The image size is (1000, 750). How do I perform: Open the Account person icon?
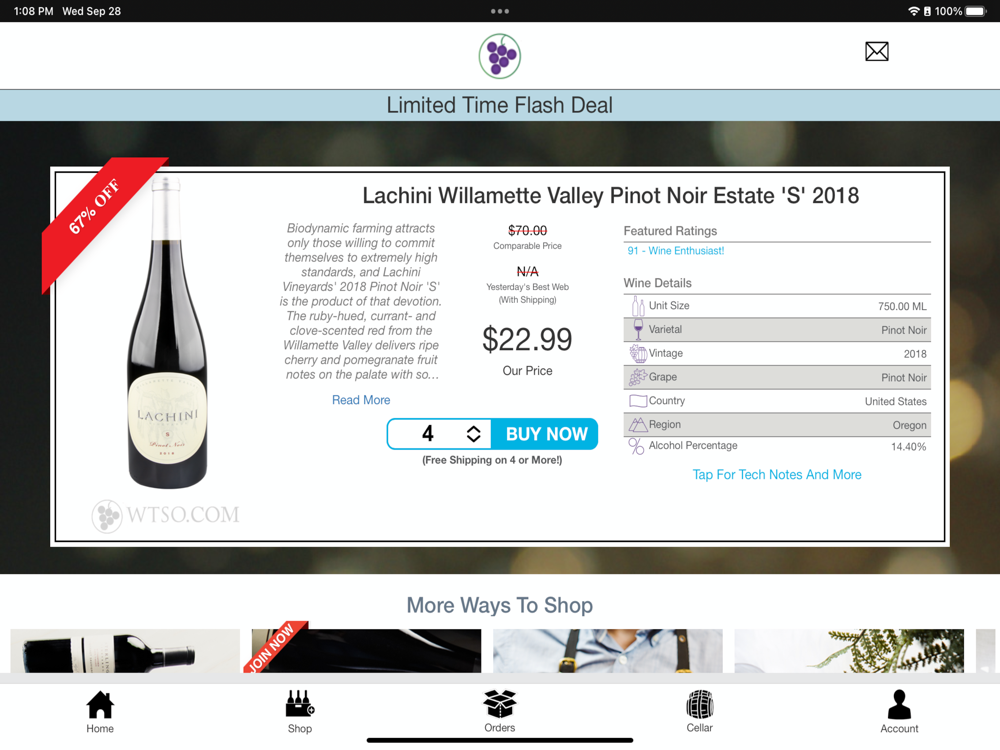point(899,712)
